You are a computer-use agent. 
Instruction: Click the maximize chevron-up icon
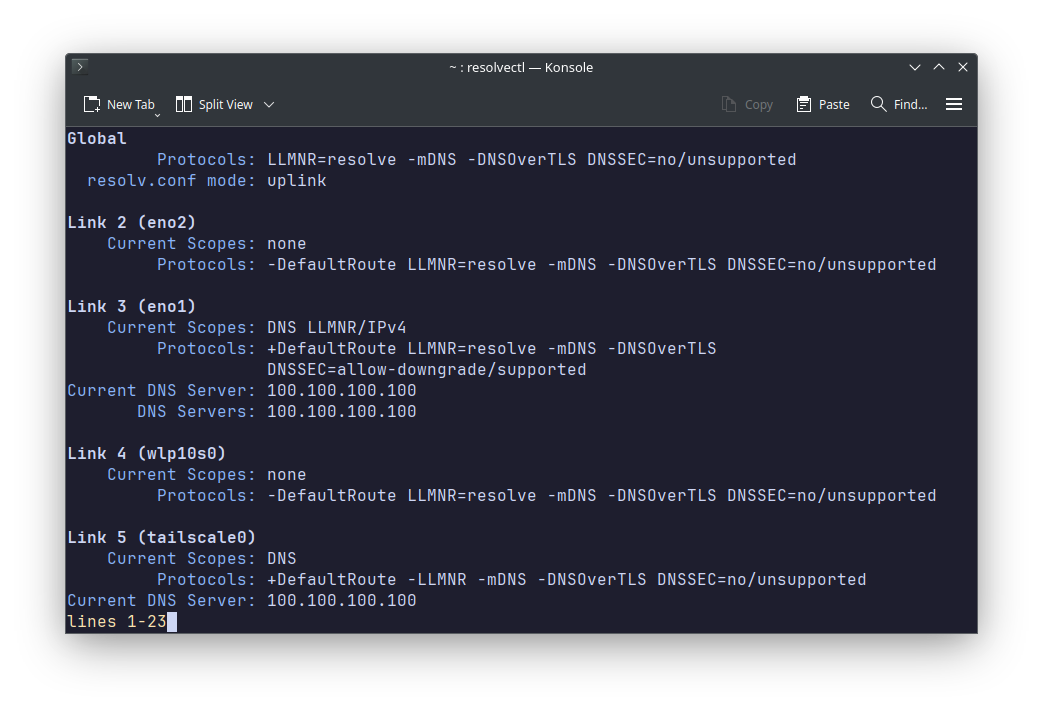pyautogui.click(x=939, y=67)
